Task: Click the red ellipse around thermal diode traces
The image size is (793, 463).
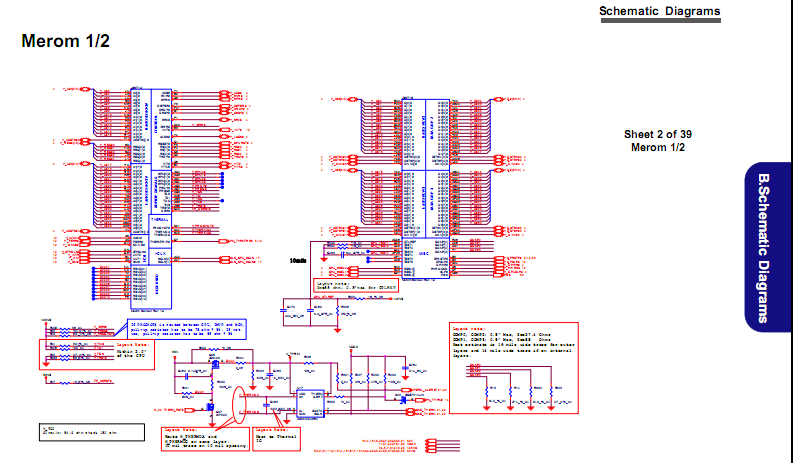Action: (239, 405)
